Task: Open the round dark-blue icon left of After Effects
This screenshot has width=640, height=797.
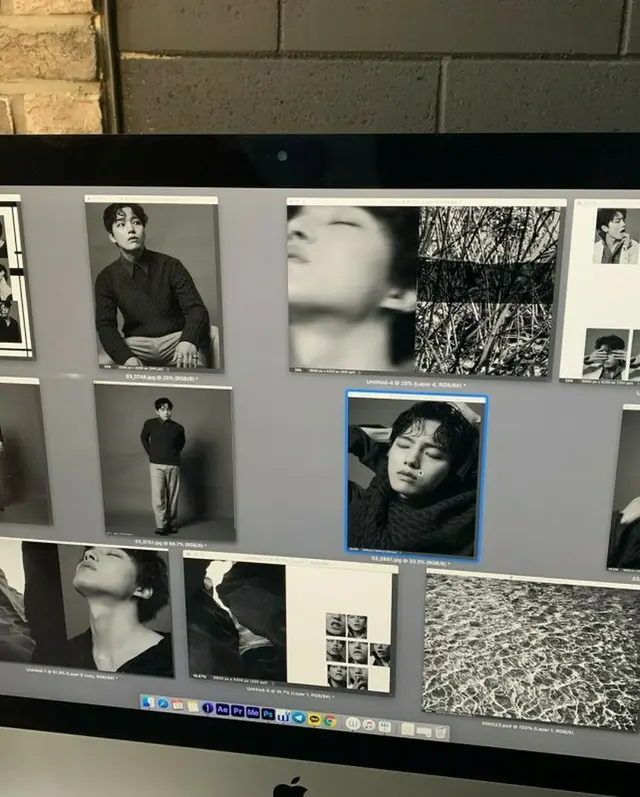Action: click(x=207, y=708)
